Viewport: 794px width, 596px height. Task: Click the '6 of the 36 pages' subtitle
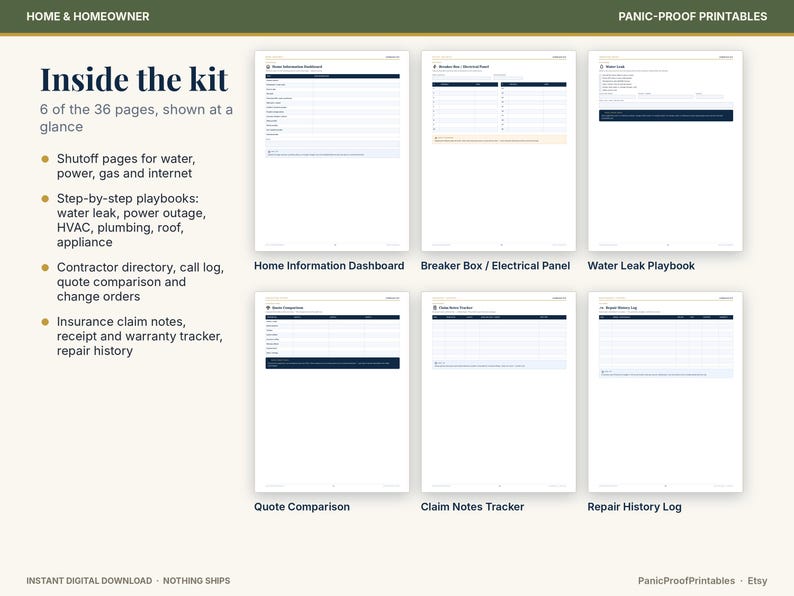coord(136,118)
